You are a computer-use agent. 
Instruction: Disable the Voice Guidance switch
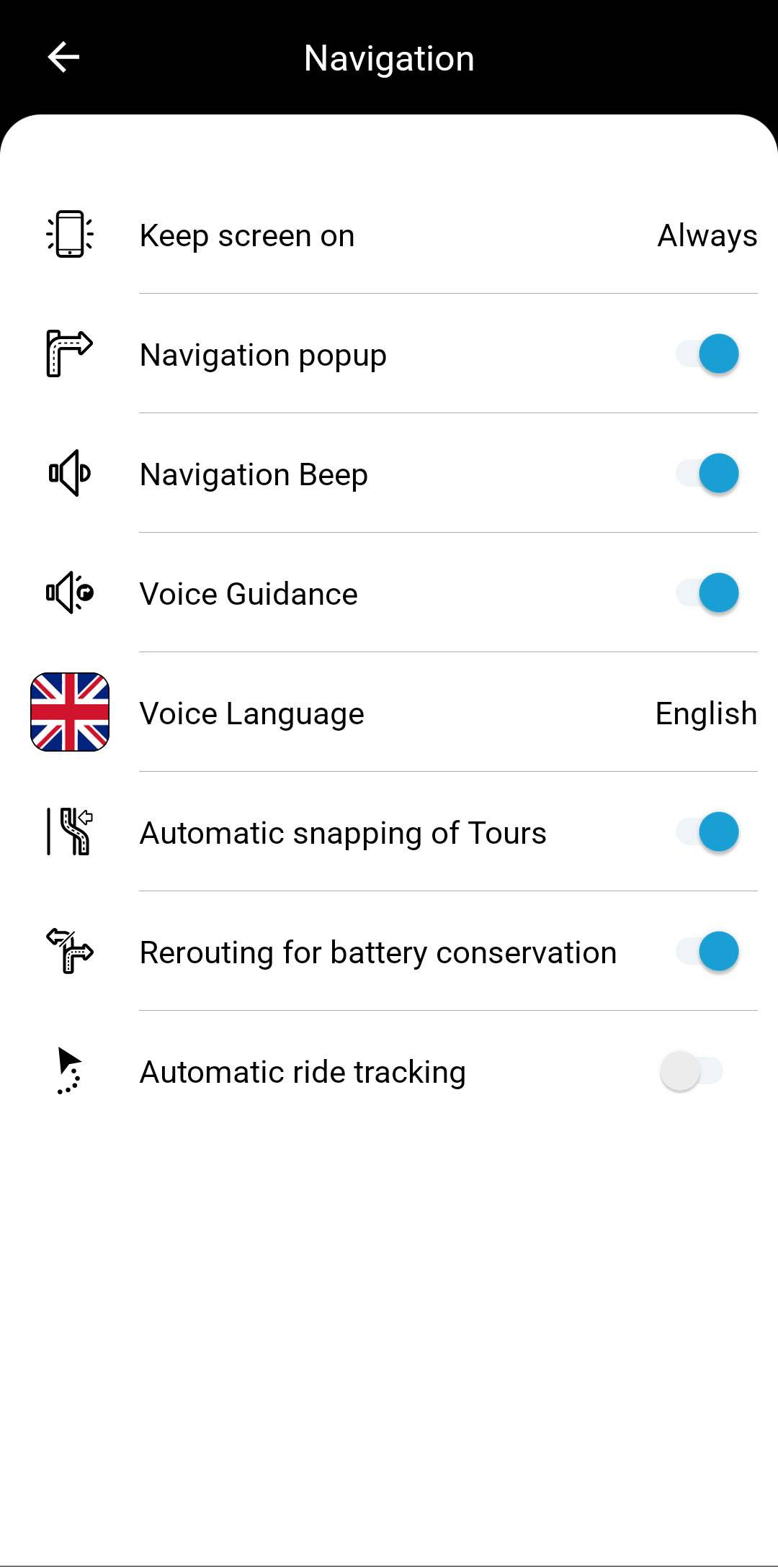pos(707,592)
